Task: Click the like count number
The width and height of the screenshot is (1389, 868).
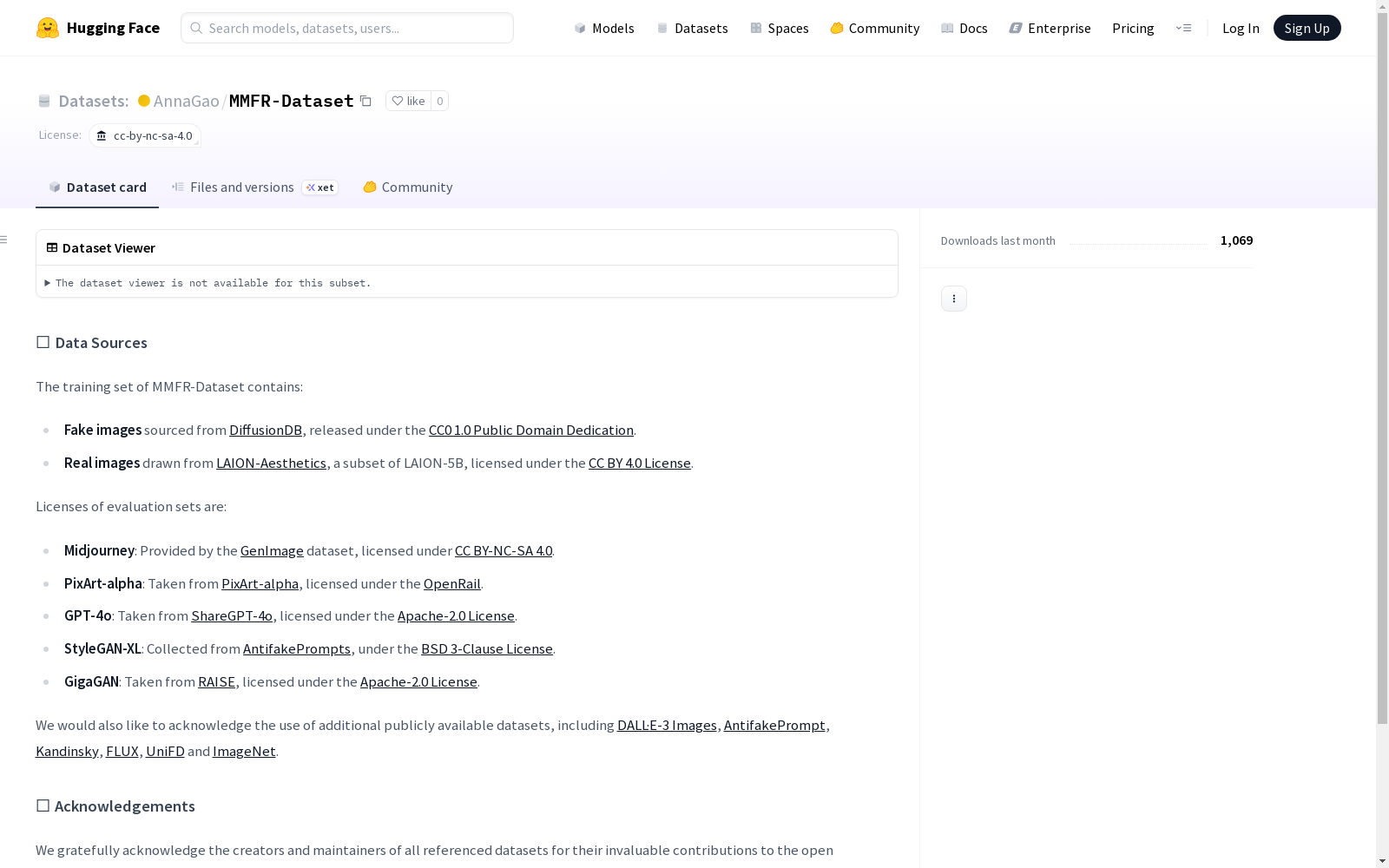Action: pyautogui.click(x=440, y=102)
